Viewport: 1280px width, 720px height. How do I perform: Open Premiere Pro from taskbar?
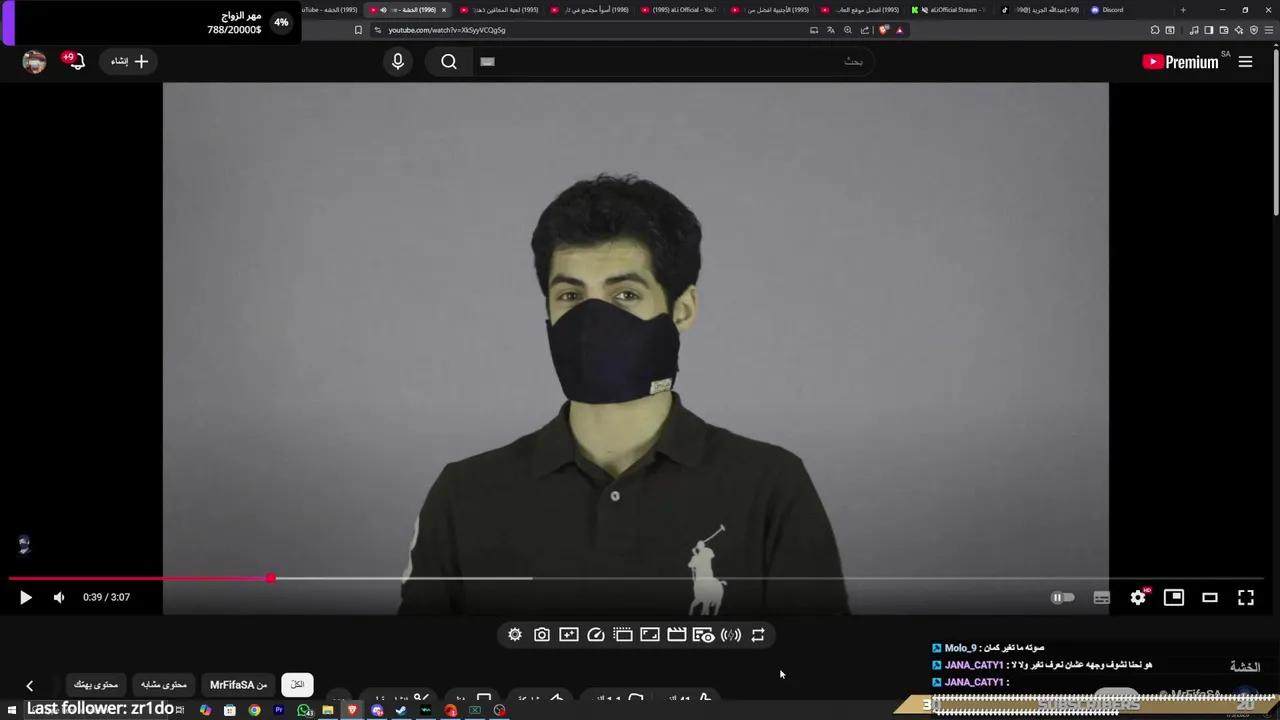point(279,711)
